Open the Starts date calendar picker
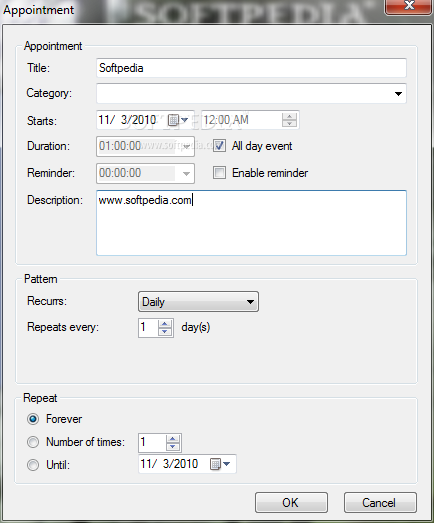The image size is (434, 523). click(177, 120)
